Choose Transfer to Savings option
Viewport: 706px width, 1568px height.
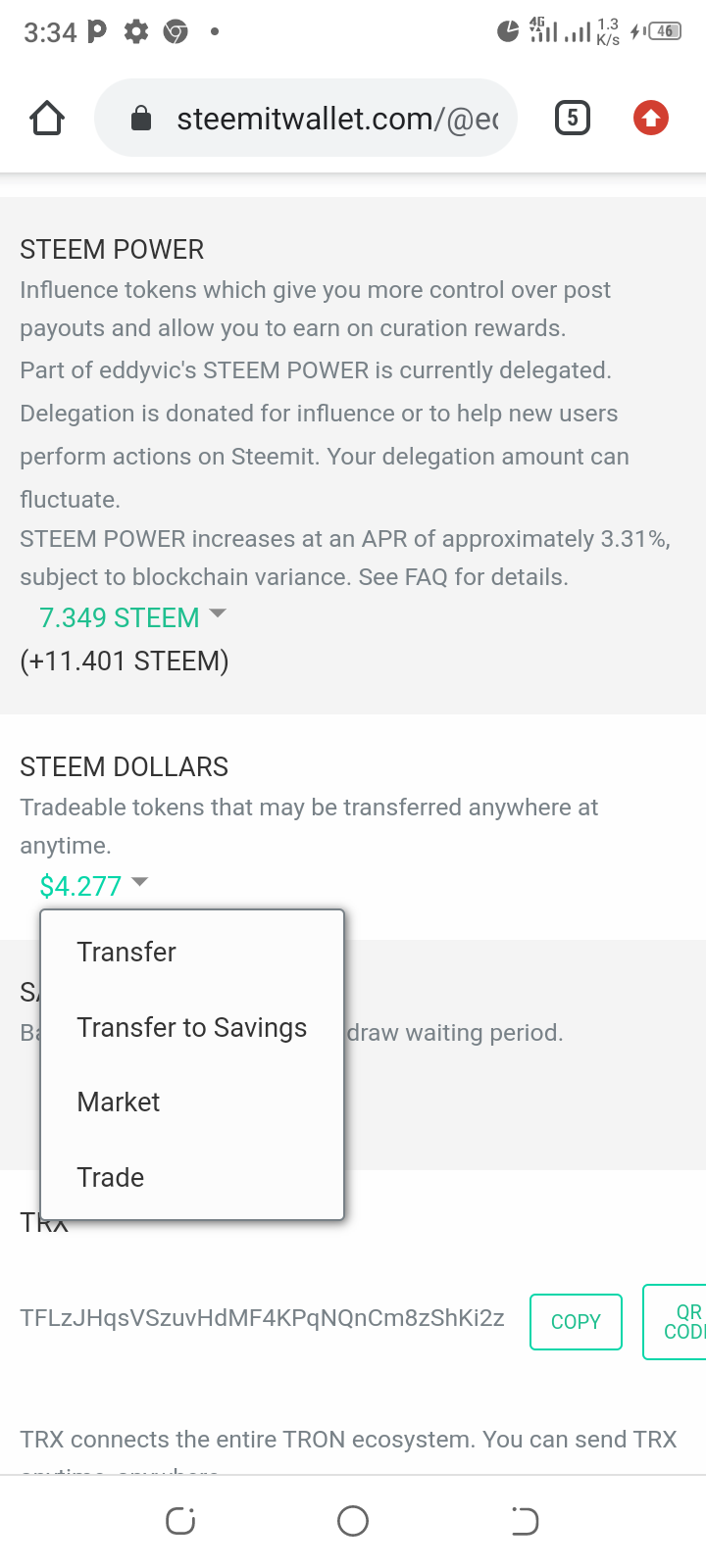[x=192, y=1027]
